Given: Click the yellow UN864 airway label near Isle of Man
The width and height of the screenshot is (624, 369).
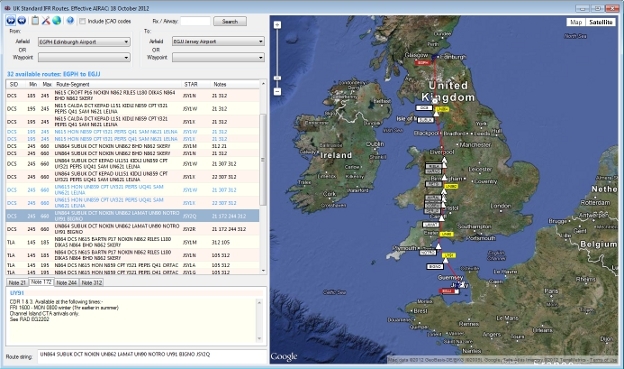Looking at the screenshot, I should tap(442, 109).
